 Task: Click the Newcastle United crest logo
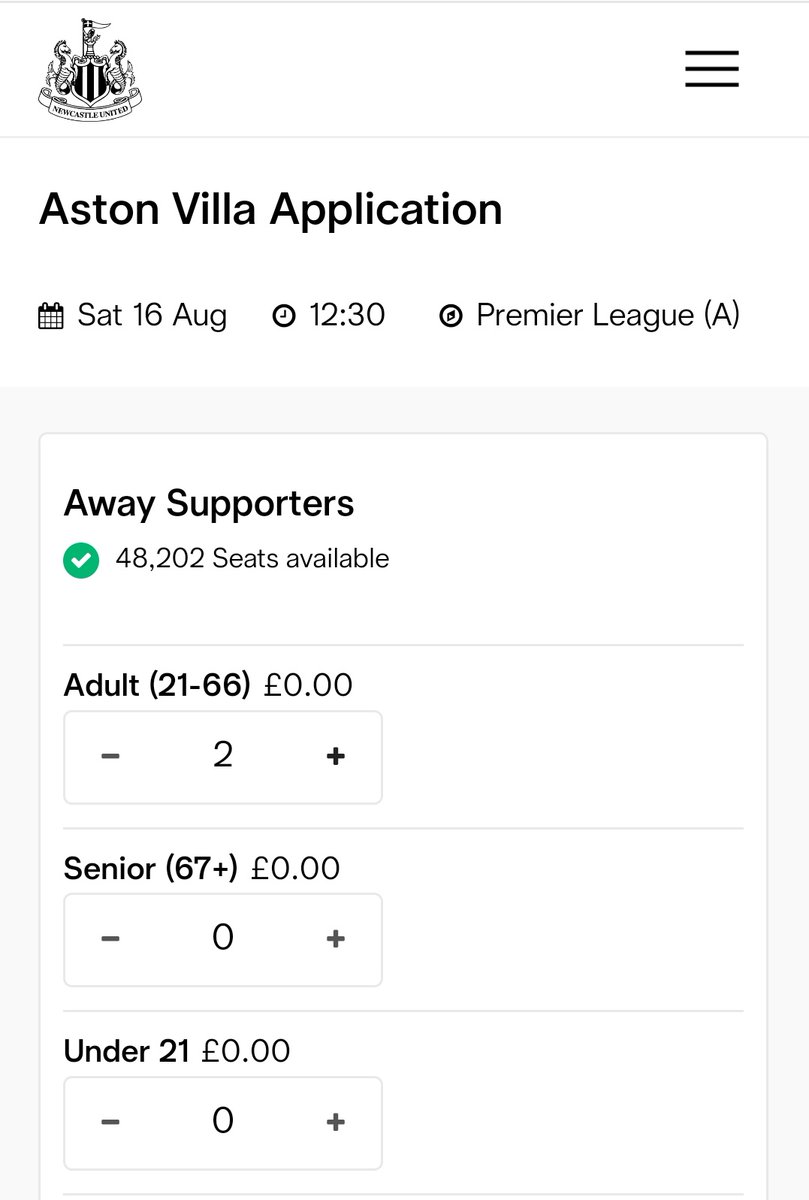click(91, 69)
